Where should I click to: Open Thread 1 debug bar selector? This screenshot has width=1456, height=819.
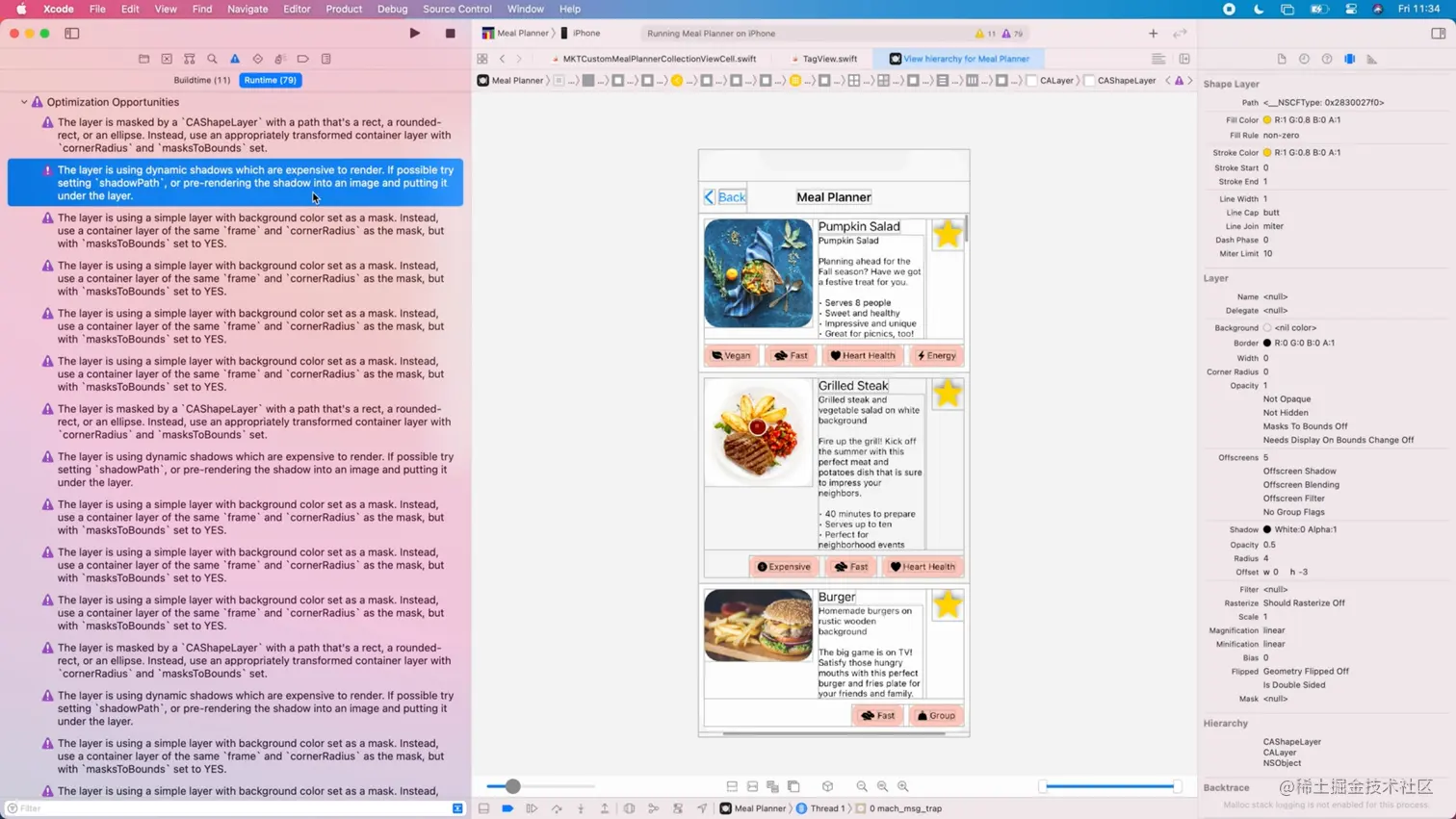(820, 808)
